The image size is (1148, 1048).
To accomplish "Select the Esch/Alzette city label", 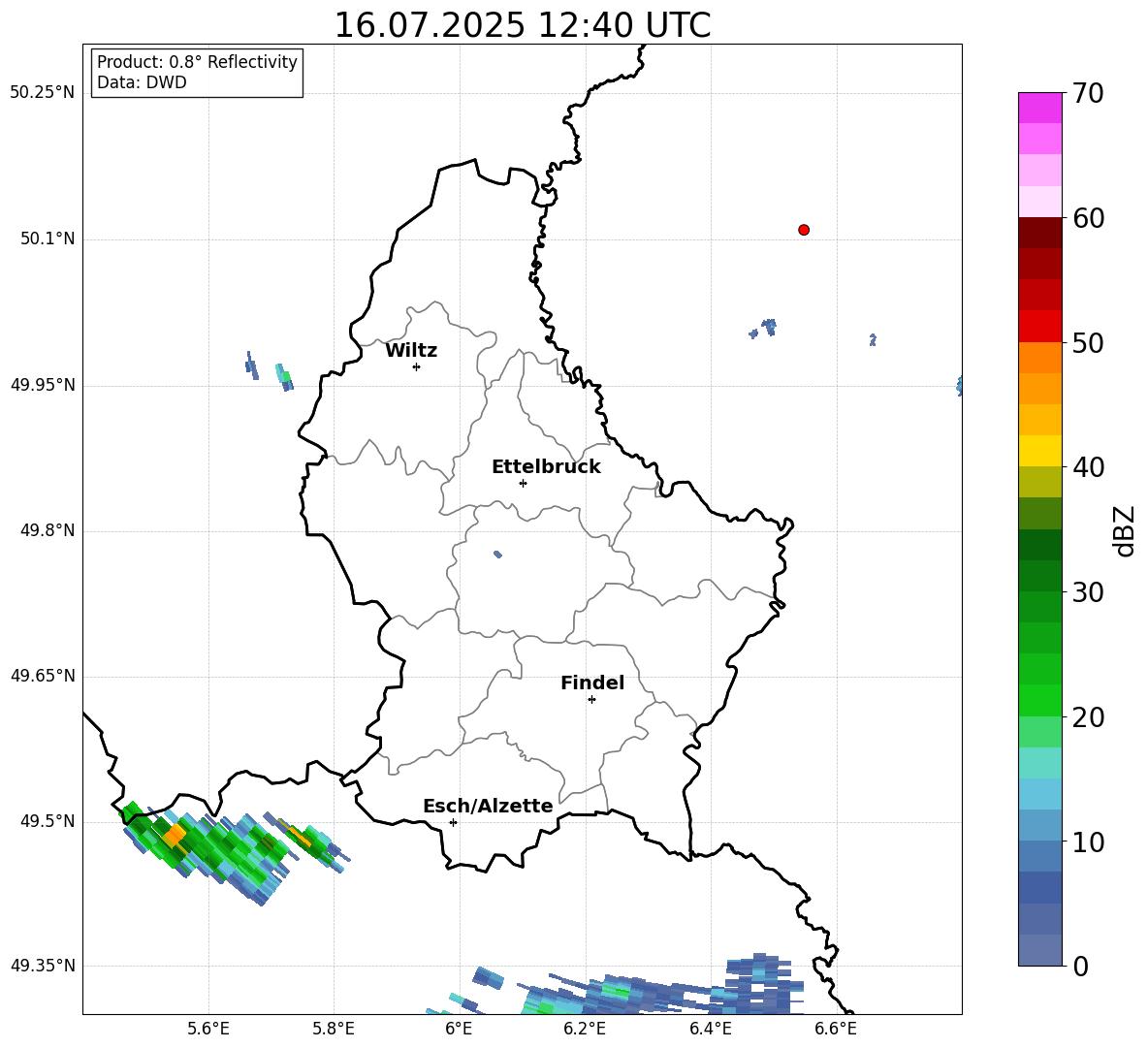I will tap(488, 806).
